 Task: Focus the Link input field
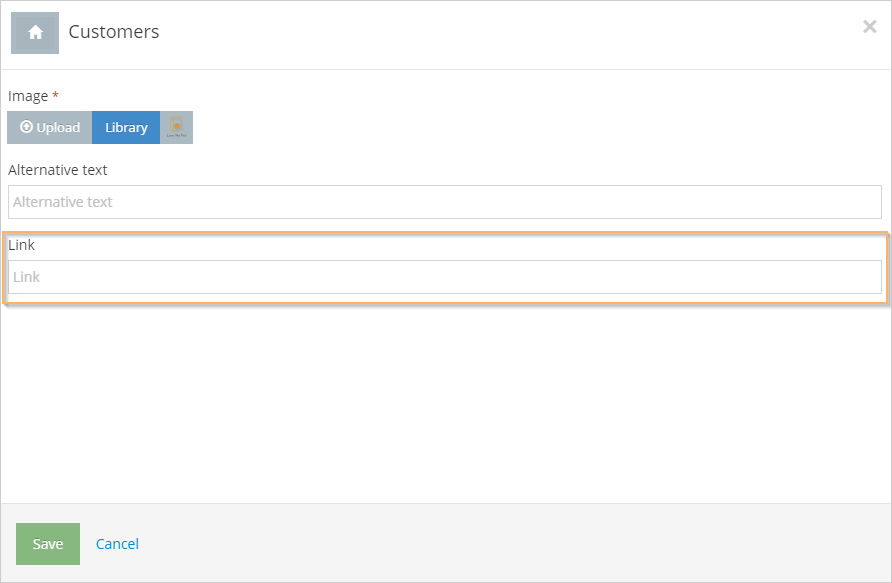[445, 277]
